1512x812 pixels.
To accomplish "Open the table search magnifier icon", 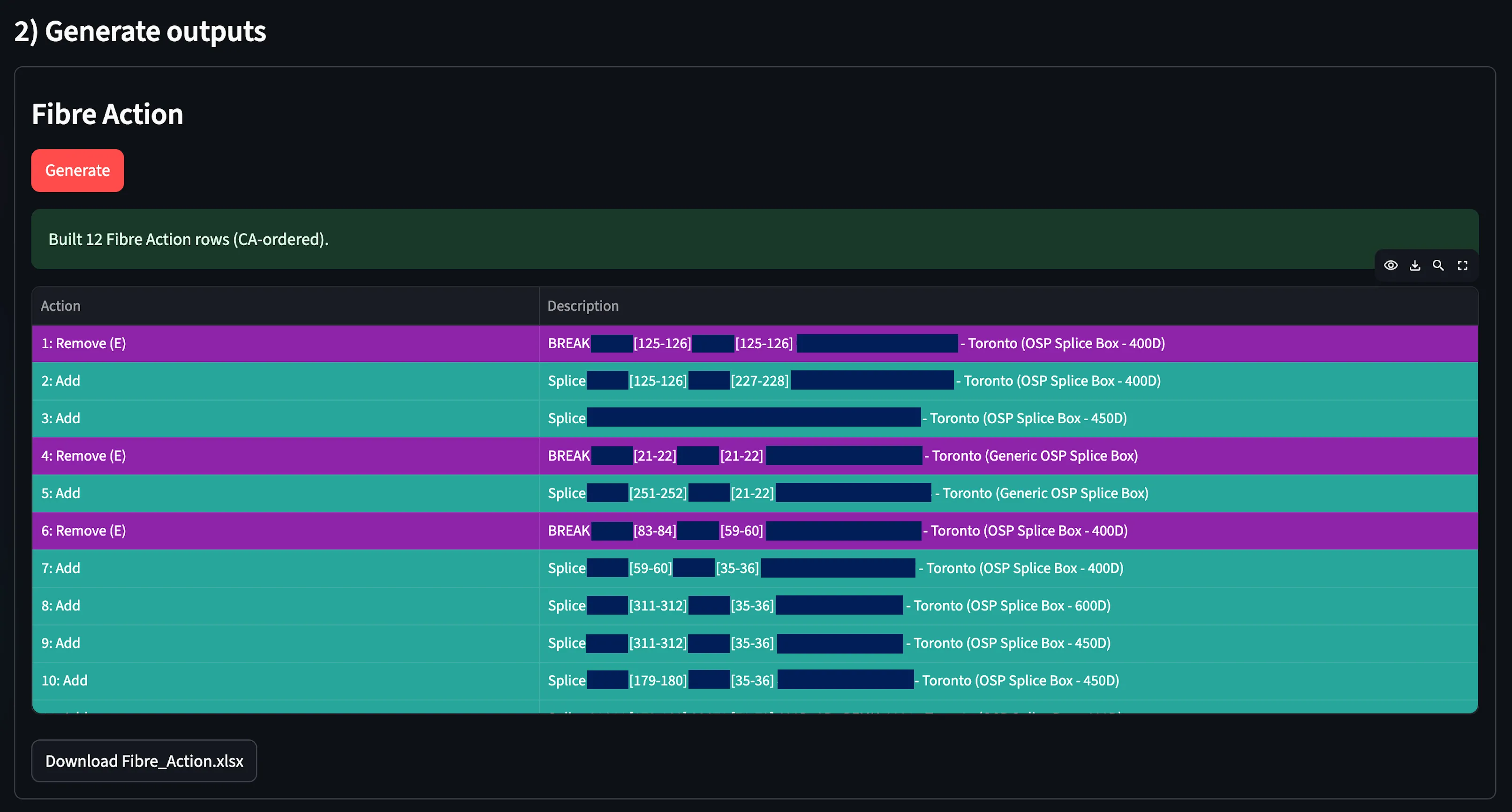I will (x=1438, y=265).
